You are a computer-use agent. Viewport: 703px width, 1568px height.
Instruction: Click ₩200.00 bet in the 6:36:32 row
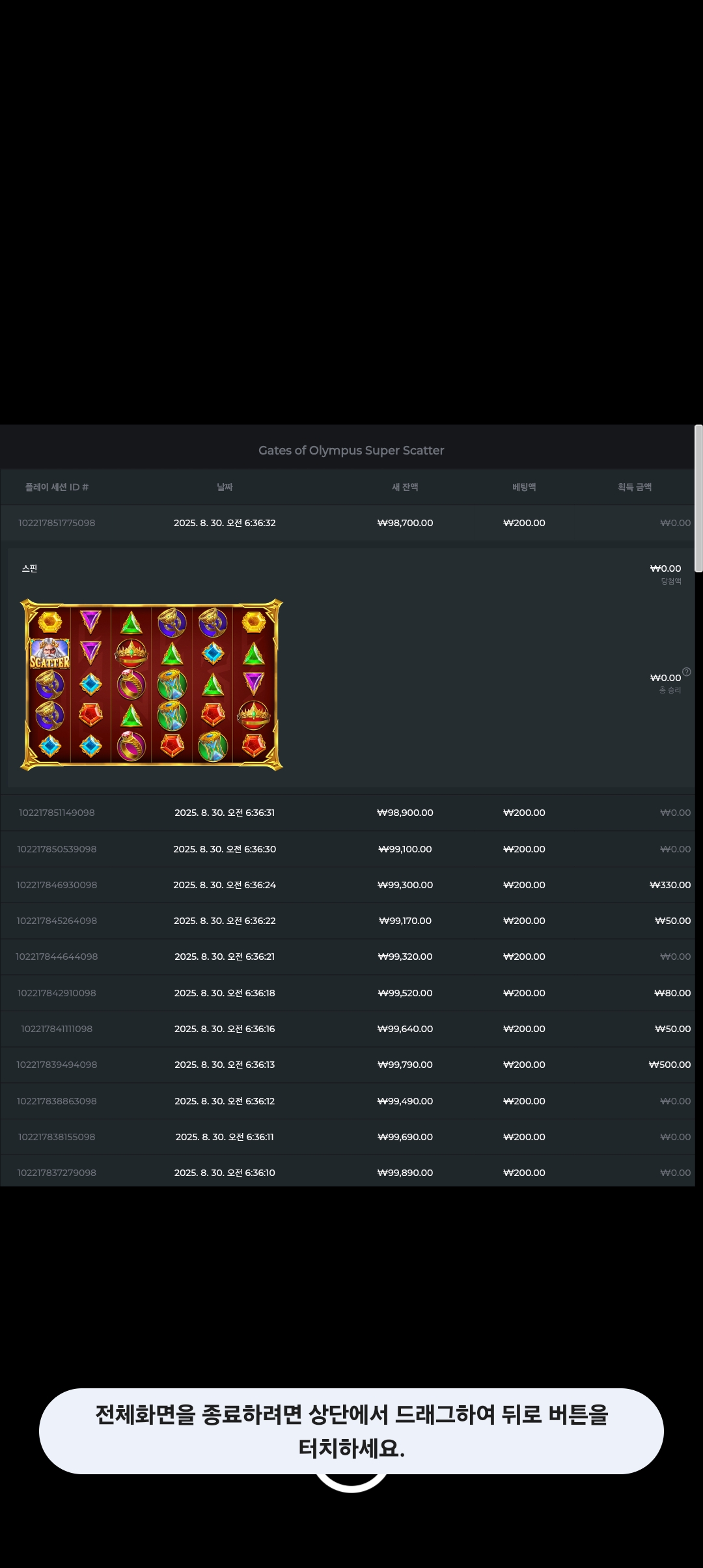(x=524, y=523)
